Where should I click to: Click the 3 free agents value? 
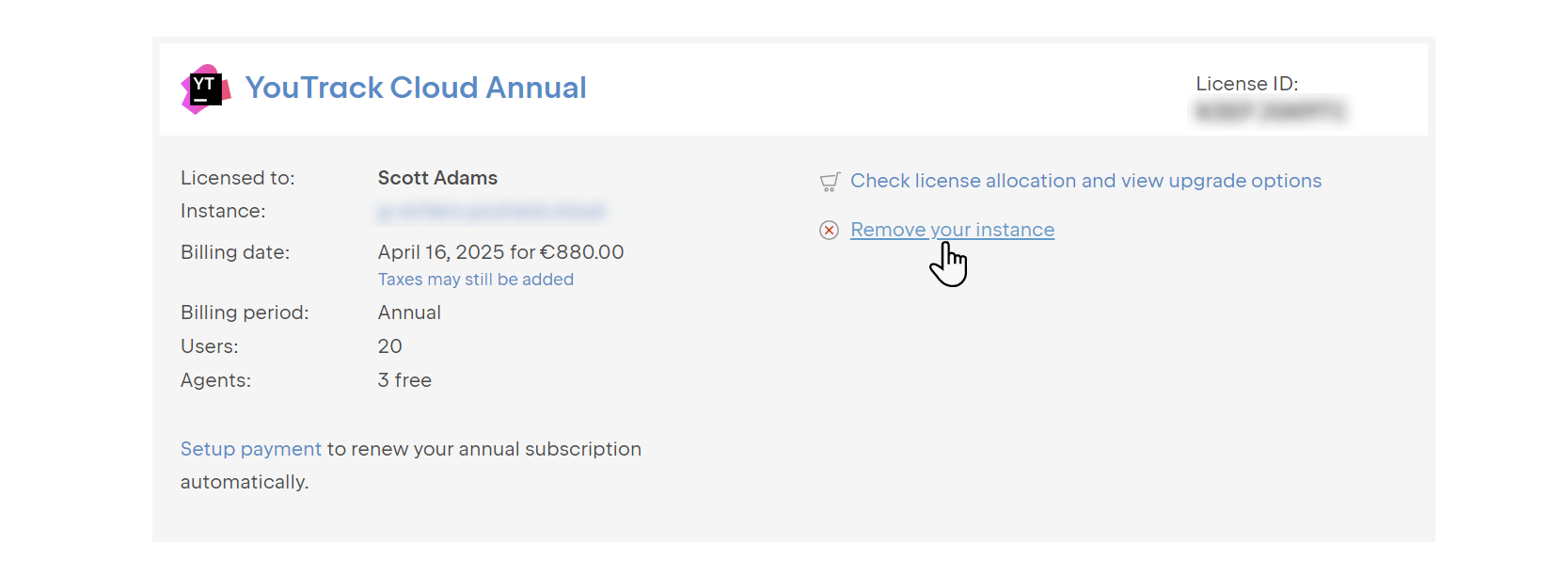pos(404,380)
